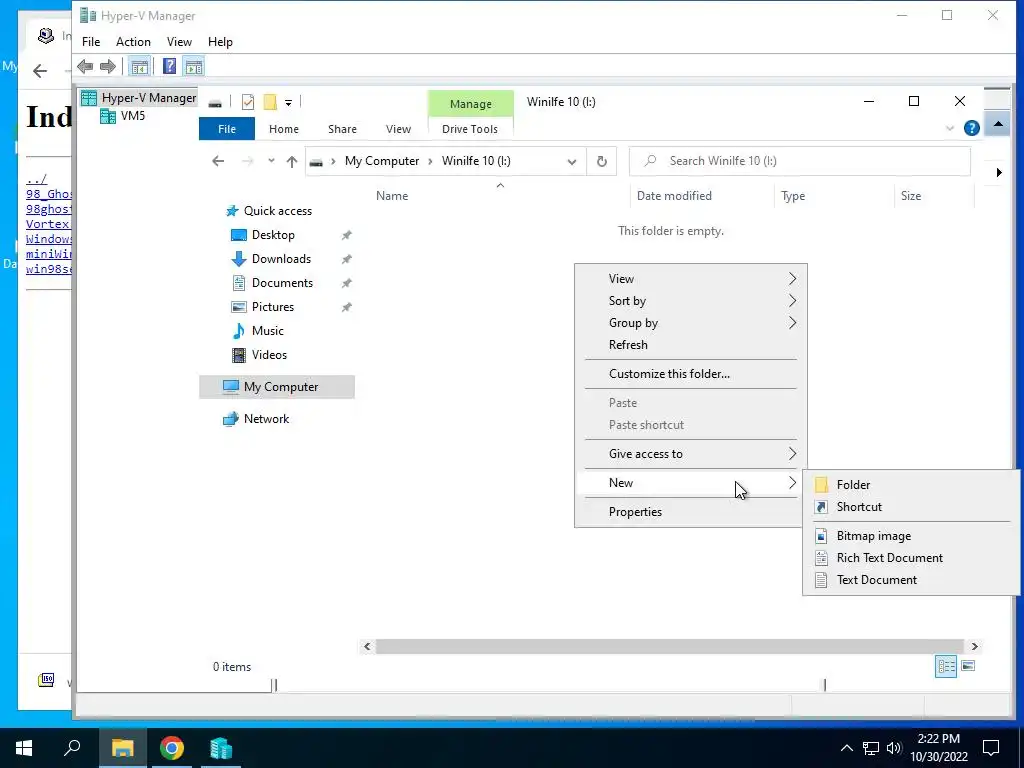Switch to Large icons view layout icon
1024x768 pixels.
968,666
